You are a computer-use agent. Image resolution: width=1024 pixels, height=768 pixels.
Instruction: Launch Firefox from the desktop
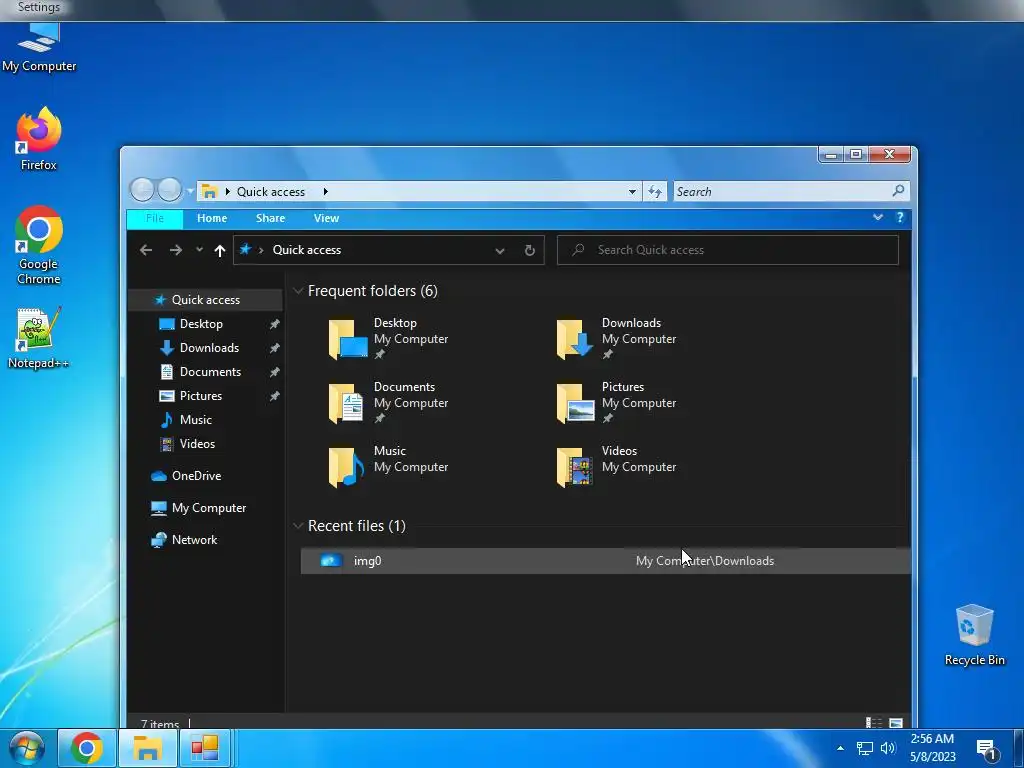[39, 138]
